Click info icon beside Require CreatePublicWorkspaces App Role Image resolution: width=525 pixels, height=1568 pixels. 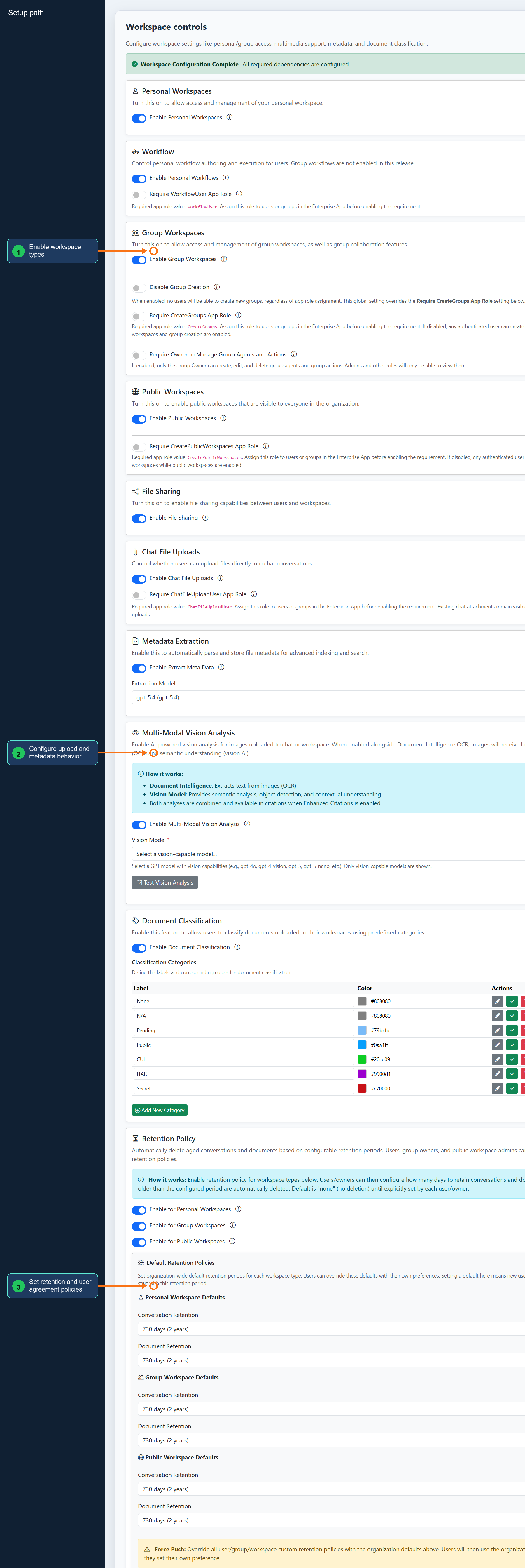(x=266, y=446)
